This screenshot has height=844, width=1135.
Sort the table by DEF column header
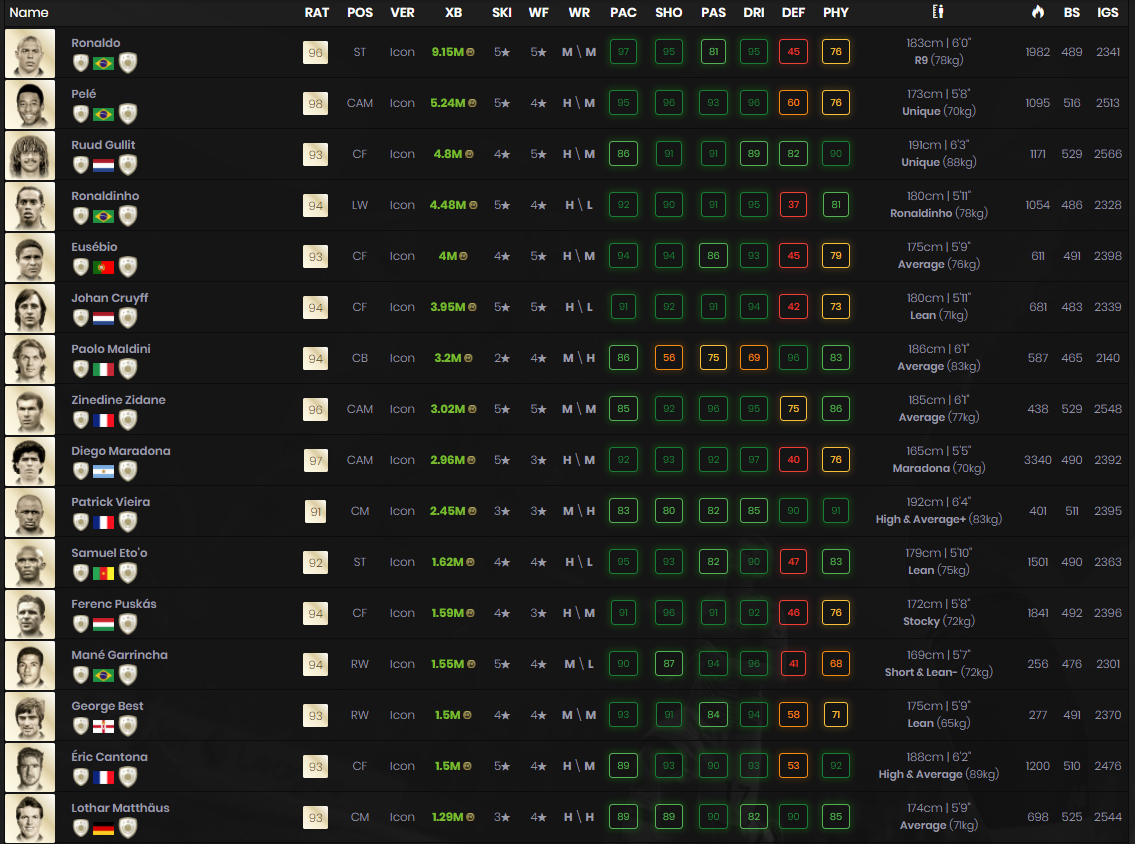pyautogui.click(x=793, y=12)
